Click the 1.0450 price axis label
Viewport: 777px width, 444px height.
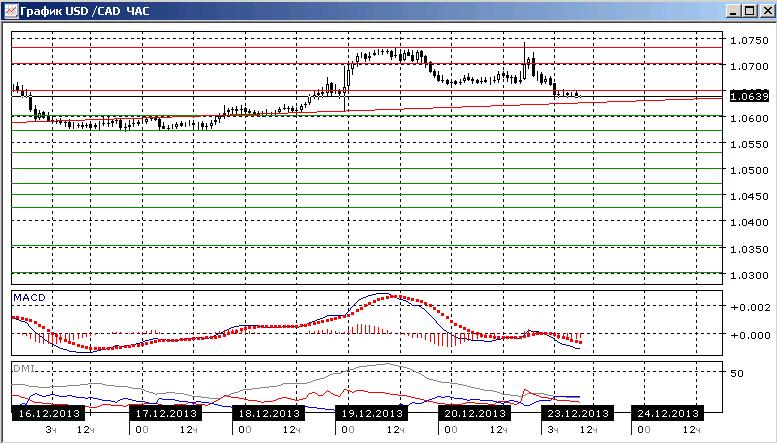tap(749, 196)
